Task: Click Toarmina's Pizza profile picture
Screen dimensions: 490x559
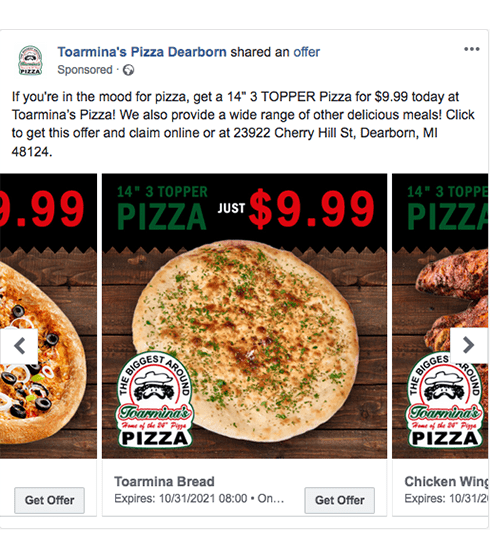Action: click(x=30, y=60)
